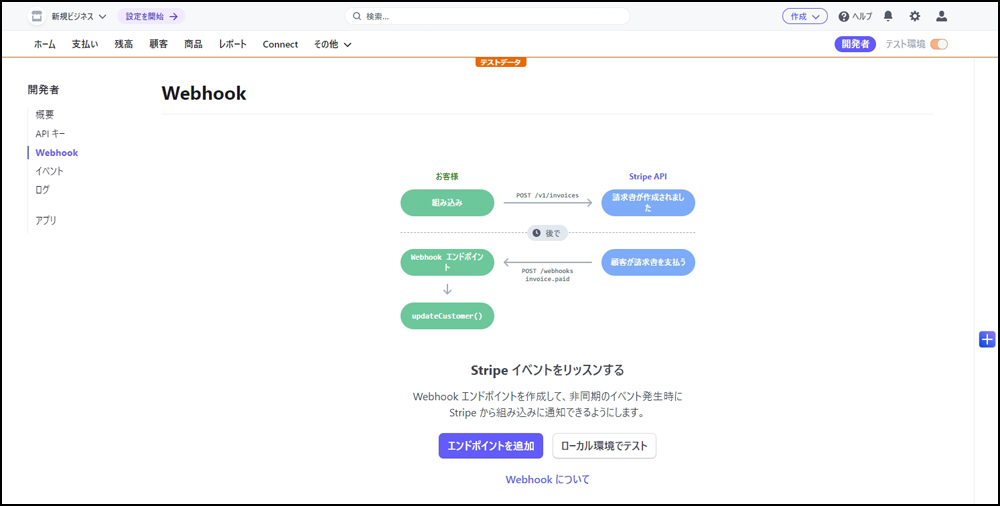Viewport: 1000px width, 506px height.
Task: Click the Stripe API label
Action: tap(648, 177)
